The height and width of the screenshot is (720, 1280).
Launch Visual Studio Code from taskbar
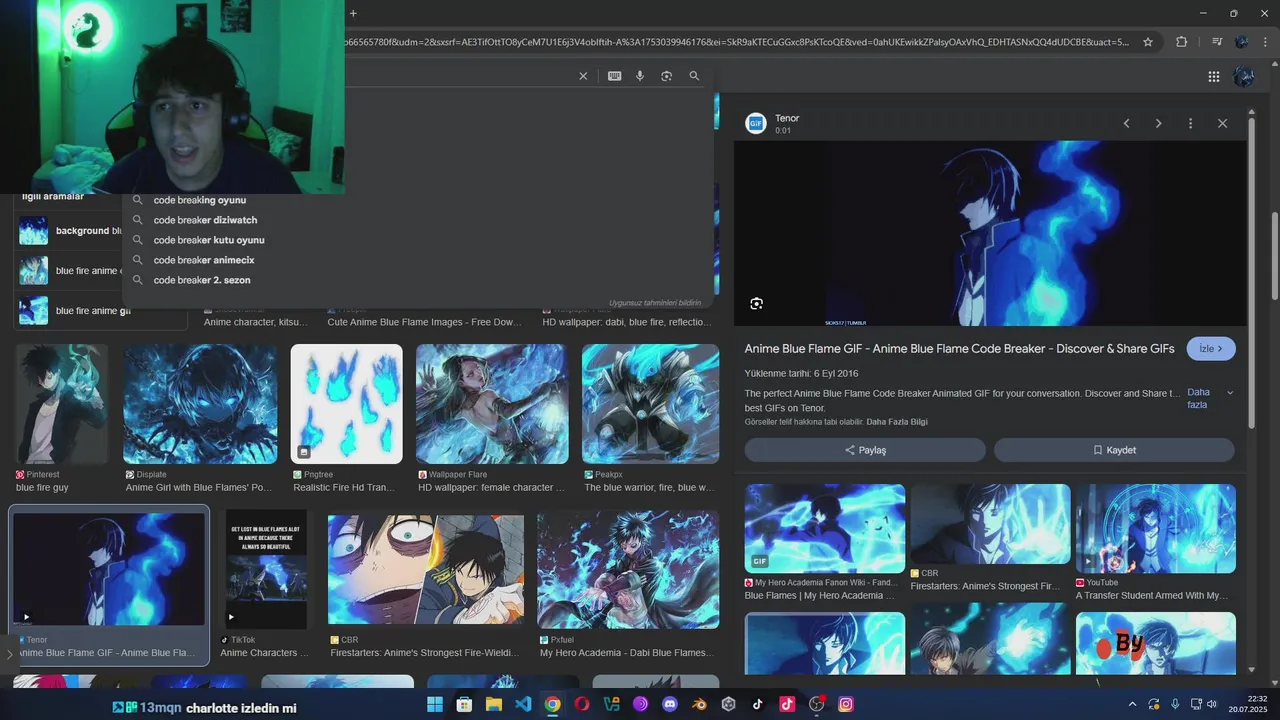click(523, 704)
